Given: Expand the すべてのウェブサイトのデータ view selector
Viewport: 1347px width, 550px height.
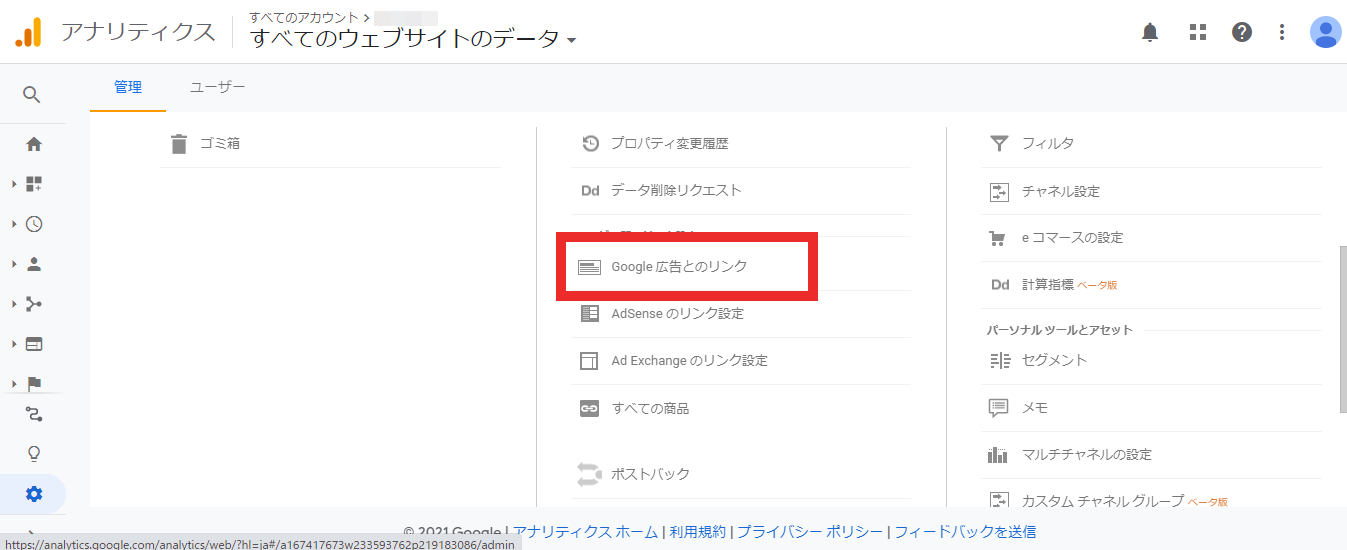Looking at the screenshot, I should (413, 39).
